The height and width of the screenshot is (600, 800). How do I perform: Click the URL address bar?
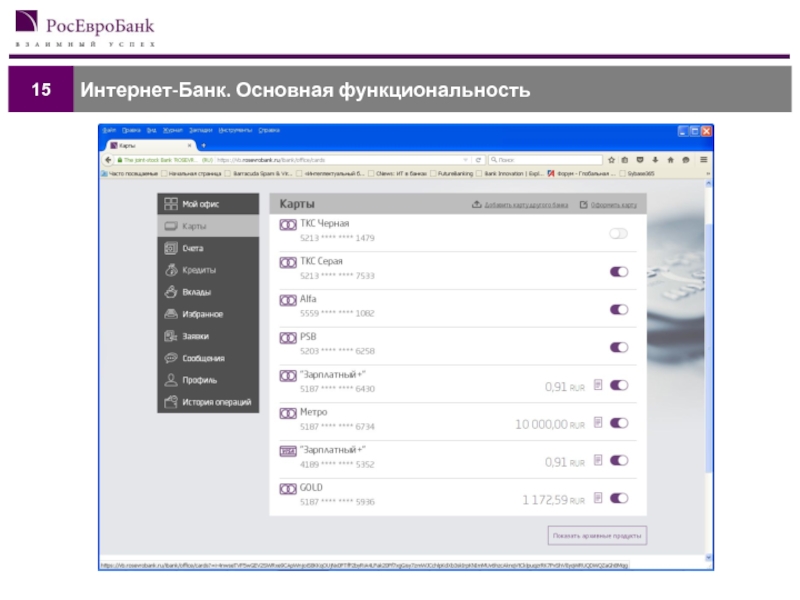tap(337, 160)
